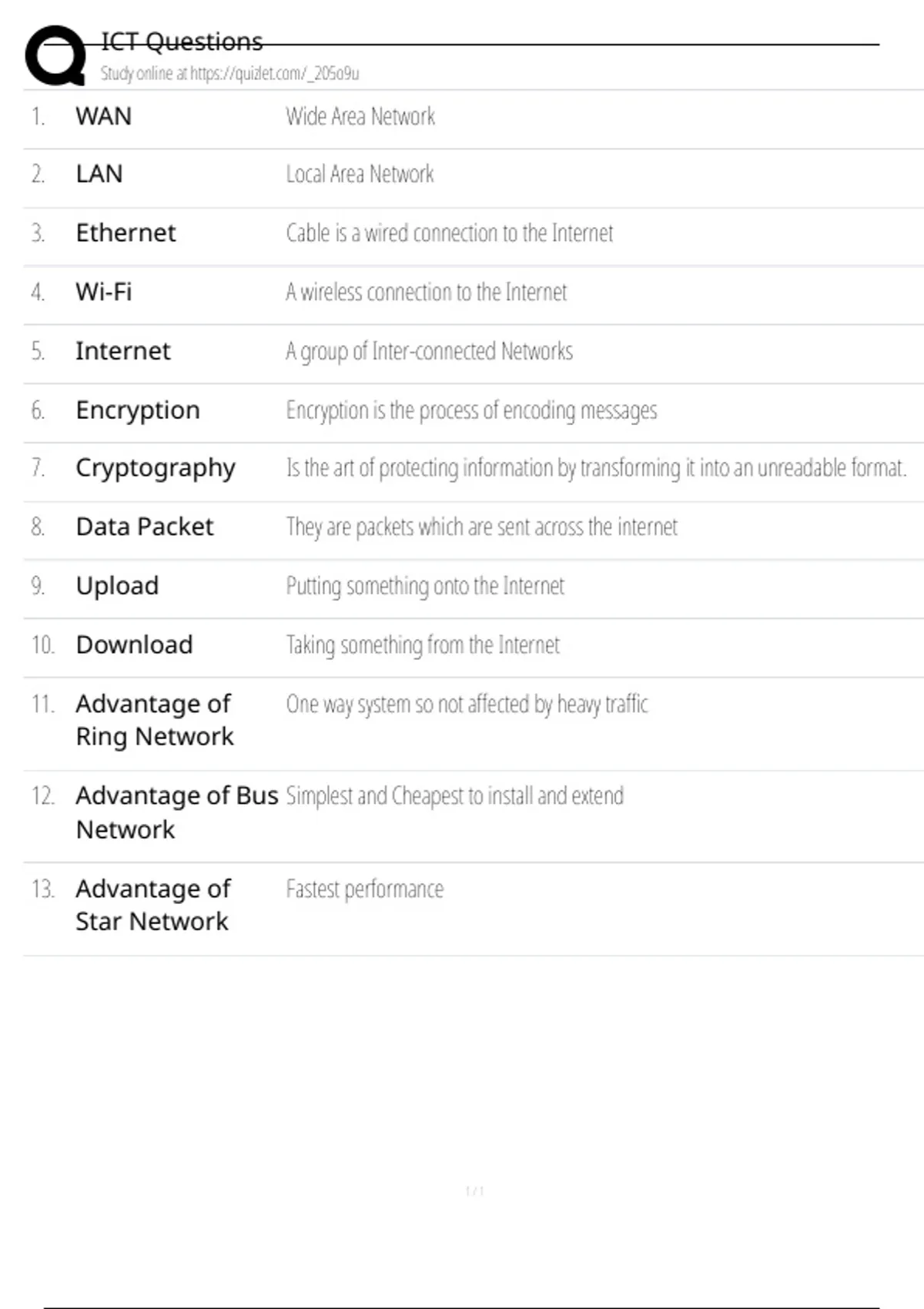Click the Cryptography definition text

596,468
